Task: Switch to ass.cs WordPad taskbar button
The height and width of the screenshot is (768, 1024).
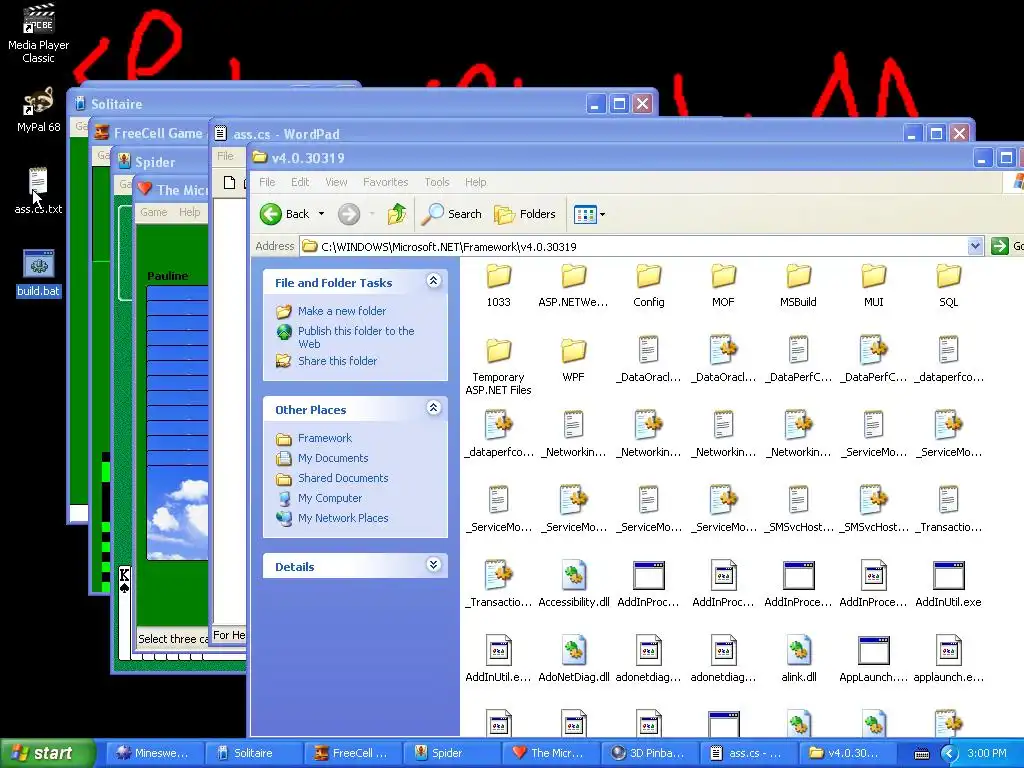Action: (x=748, y=753)
